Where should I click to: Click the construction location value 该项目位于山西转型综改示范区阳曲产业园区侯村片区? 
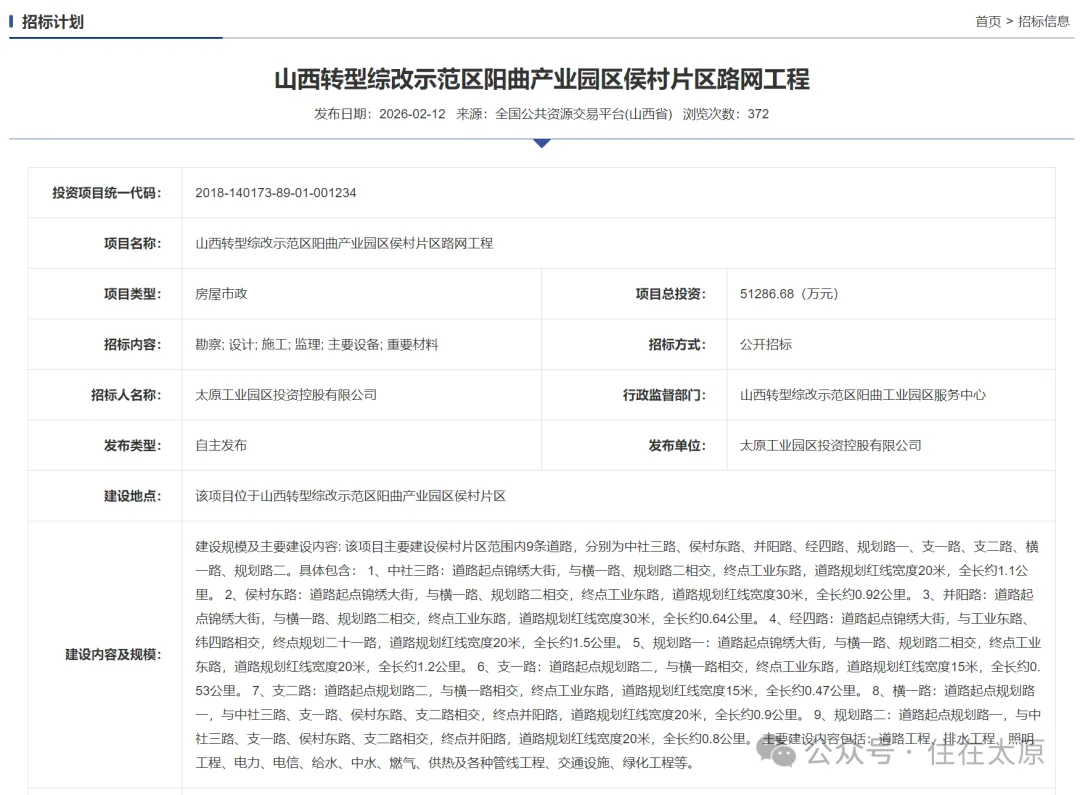coord(351,496)
